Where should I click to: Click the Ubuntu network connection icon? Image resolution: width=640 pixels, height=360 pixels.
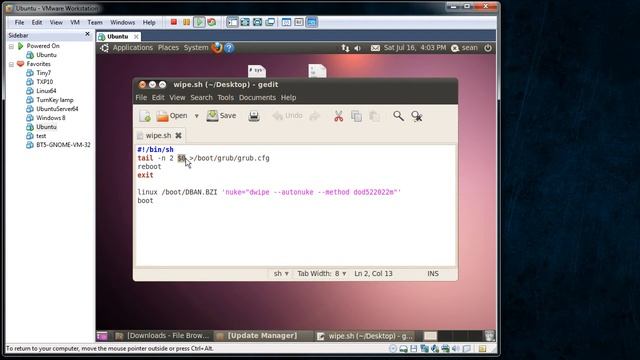pyautogui.click(x=345, y=48)
